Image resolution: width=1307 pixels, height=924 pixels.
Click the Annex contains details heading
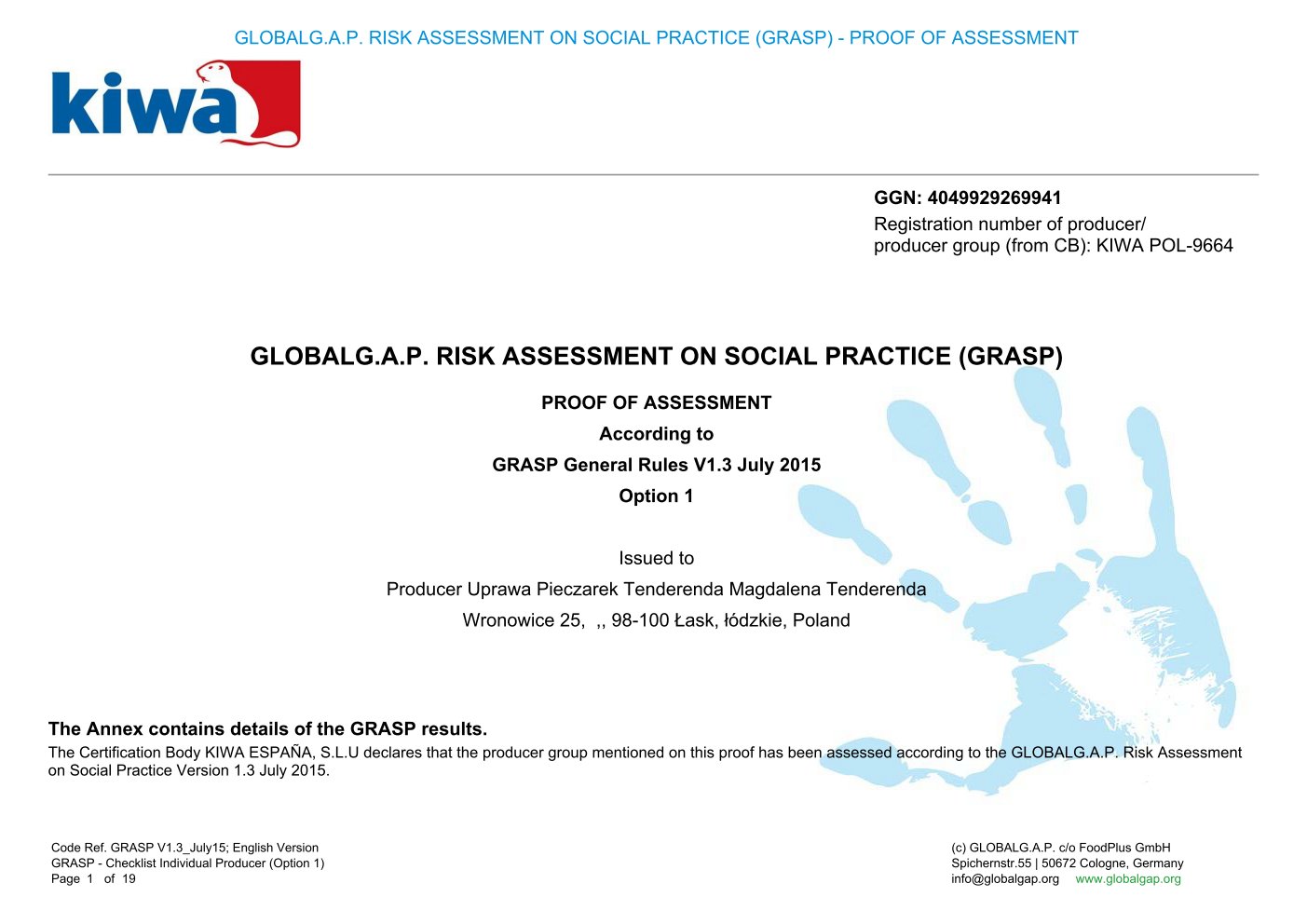pos(267,729)
